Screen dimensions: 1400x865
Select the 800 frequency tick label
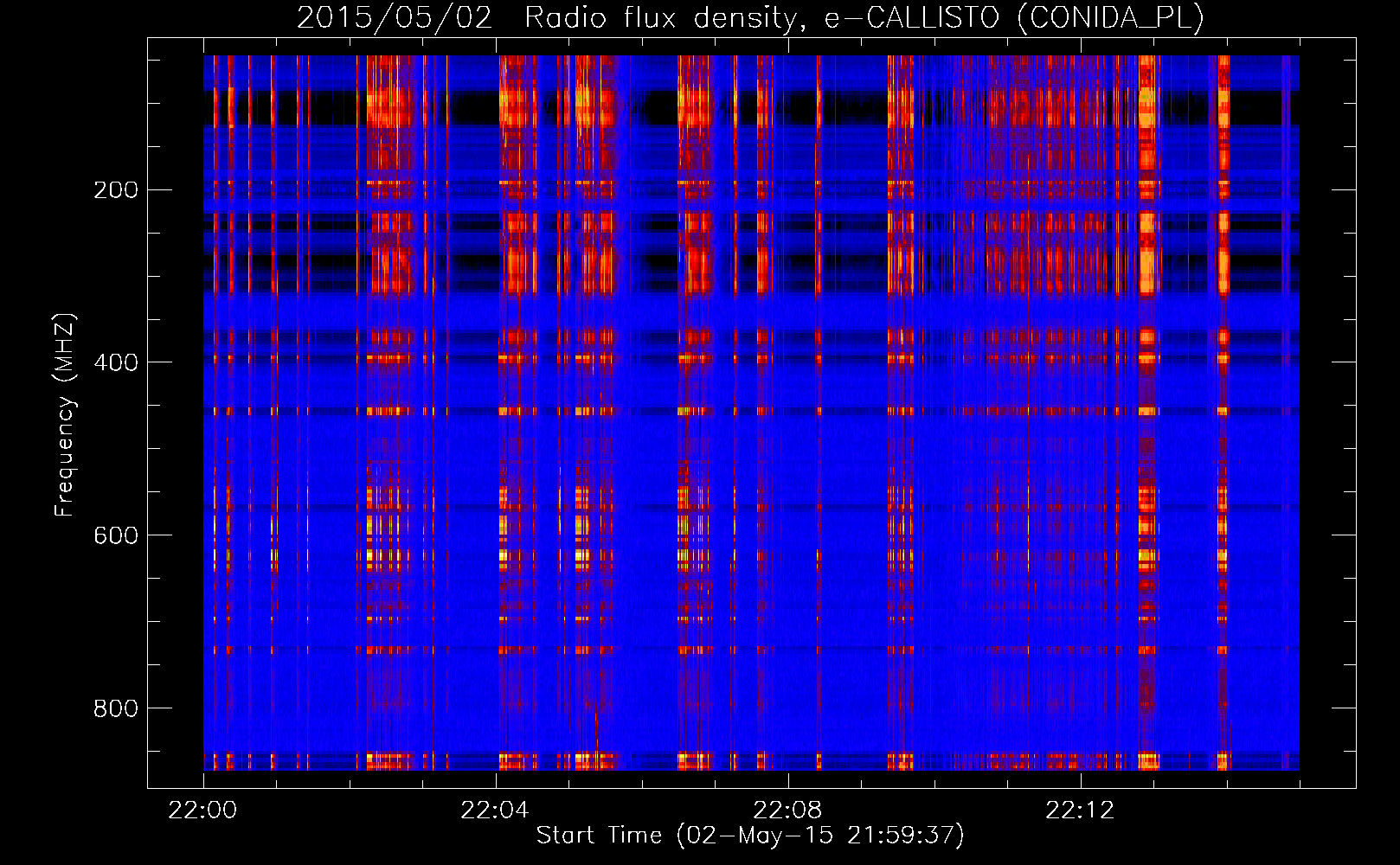tap(116, 708)
